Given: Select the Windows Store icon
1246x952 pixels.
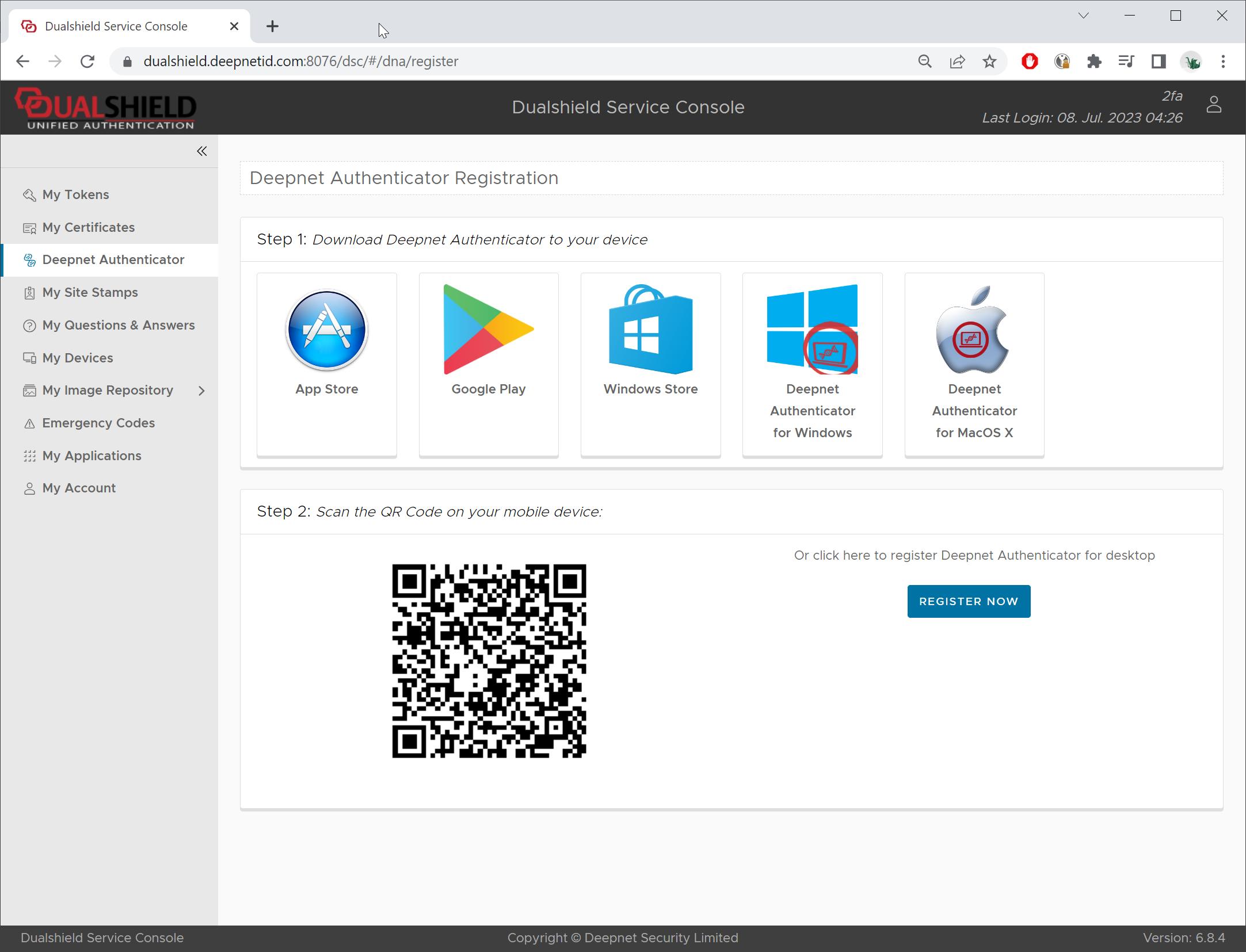Looking at the screenshot, I should pos(650,330).
